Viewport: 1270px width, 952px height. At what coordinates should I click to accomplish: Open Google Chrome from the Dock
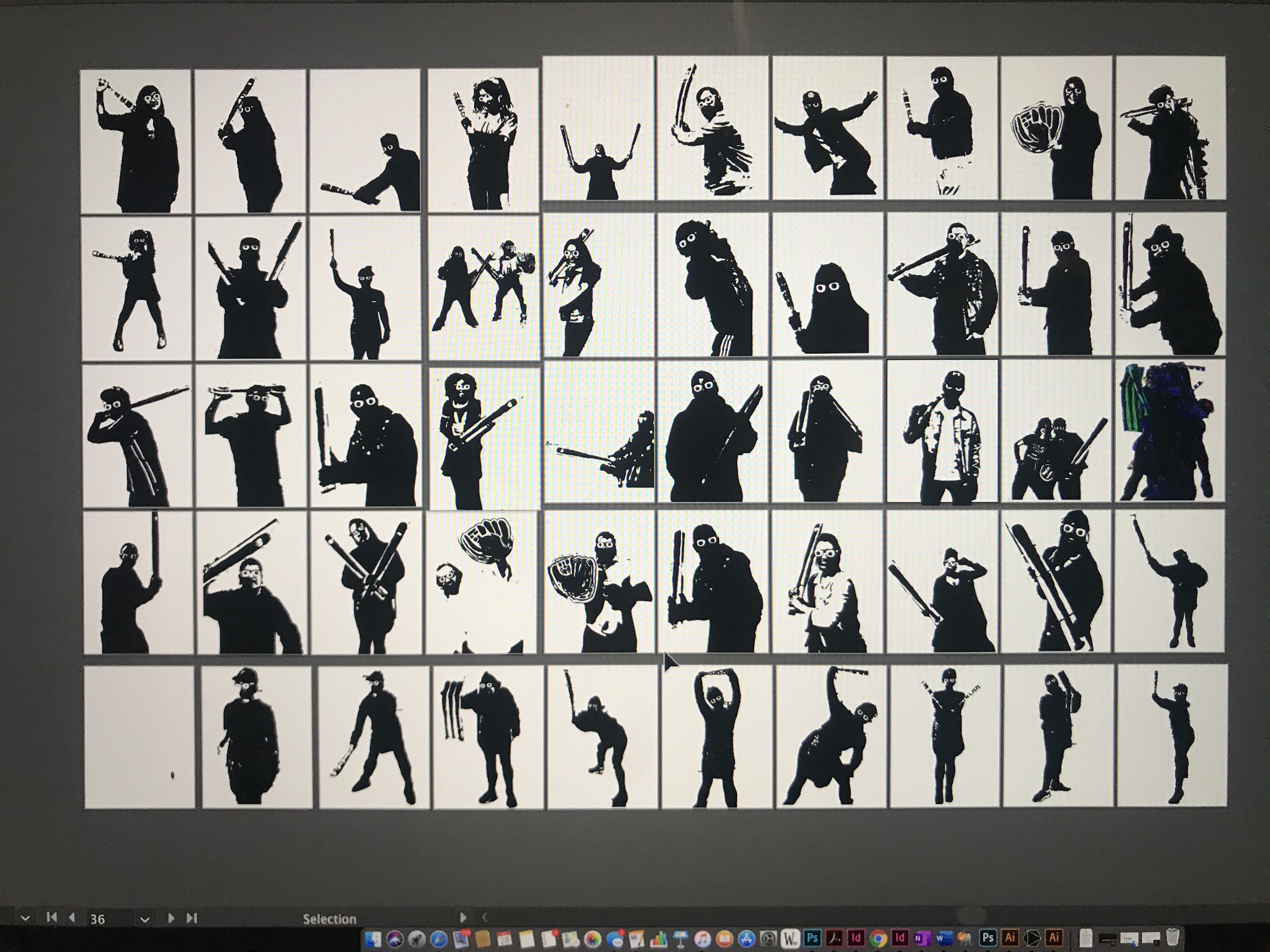point(878,939)
